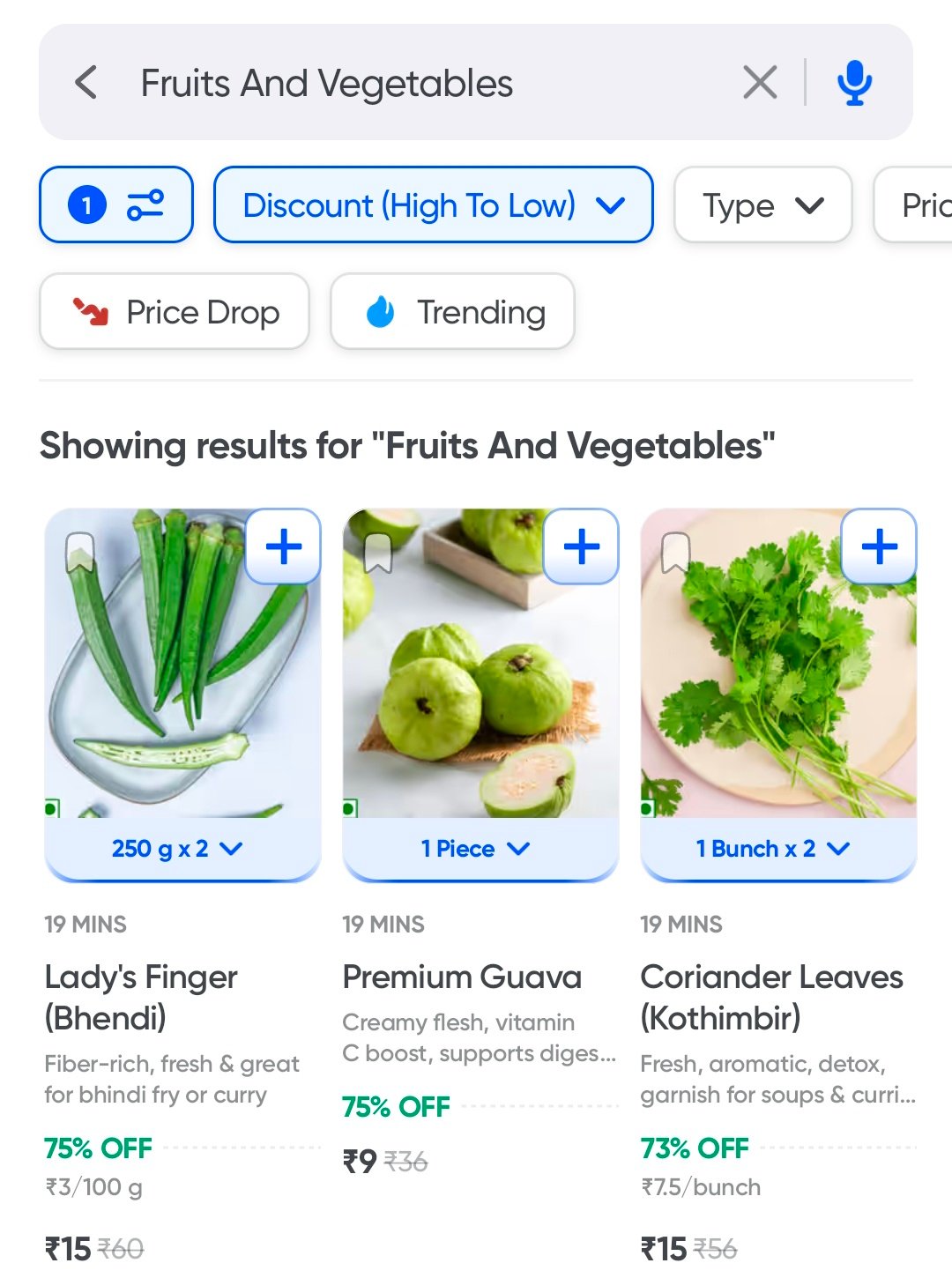
Task: Expand the Type filter dropdown
Action: (762, 205)
